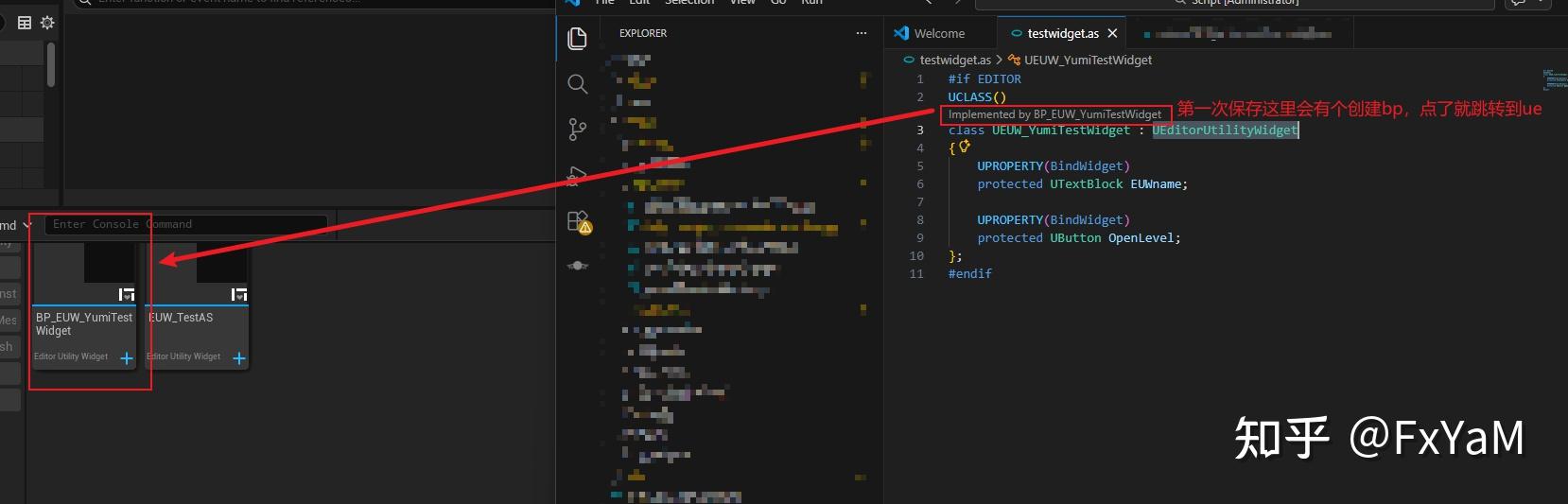Open Extensions view with warning badge
The width and height of the screenshot is (1568, 504).
(x=578, y=221)
